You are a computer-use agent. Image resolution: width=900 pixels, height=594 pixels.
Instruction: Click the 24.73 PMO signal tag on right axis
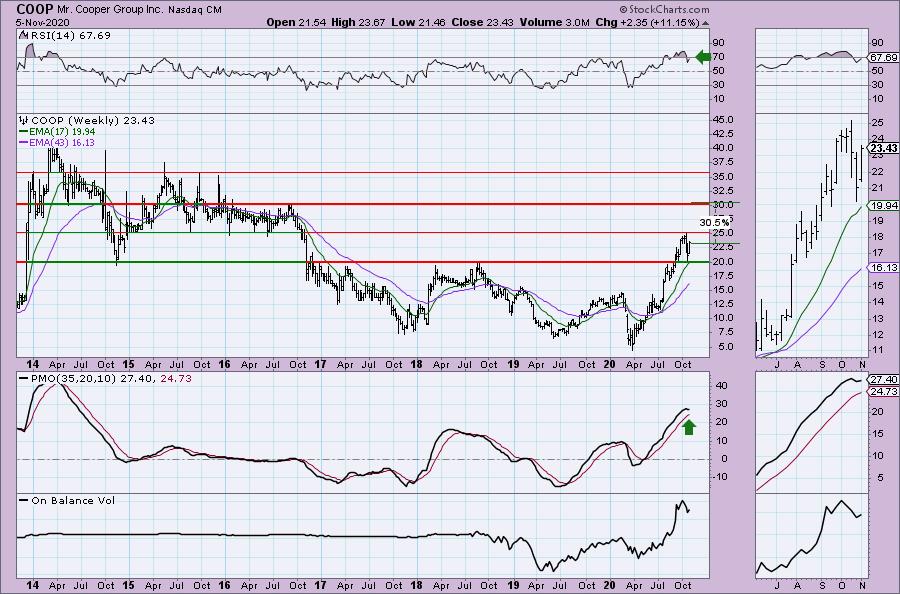[883, 391]
